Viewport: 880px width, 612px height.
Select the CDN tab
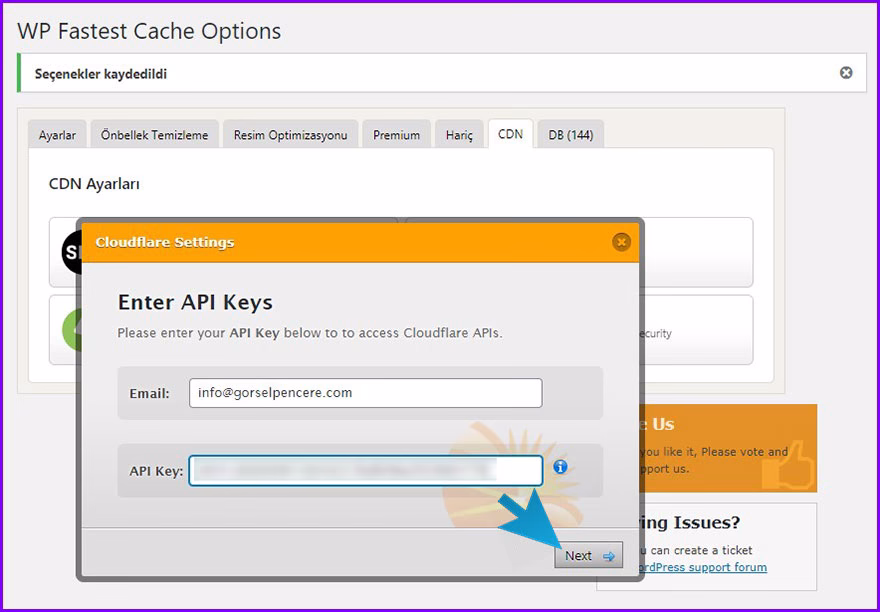click(x=510, y=134)
